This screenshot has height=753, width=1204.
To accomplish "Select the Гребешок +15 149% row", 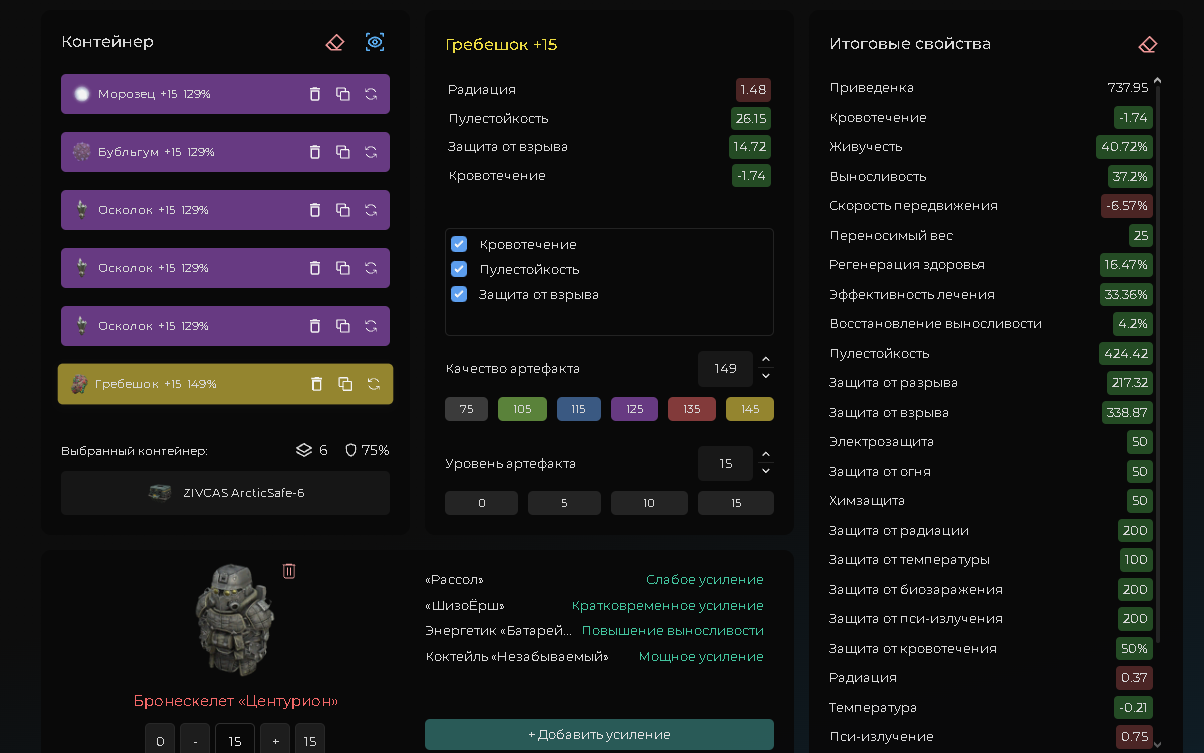I will coord(225,384).
